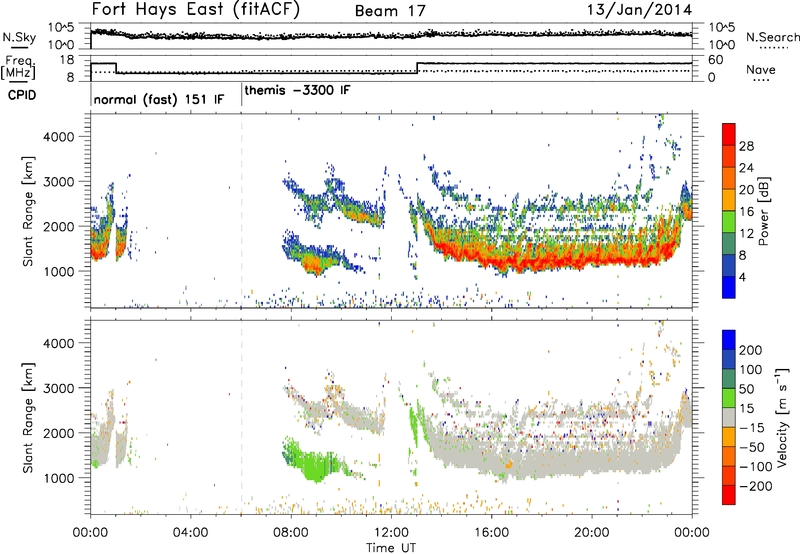Click the 'Fort Hays East (fitACF)' title

(196, 10)
